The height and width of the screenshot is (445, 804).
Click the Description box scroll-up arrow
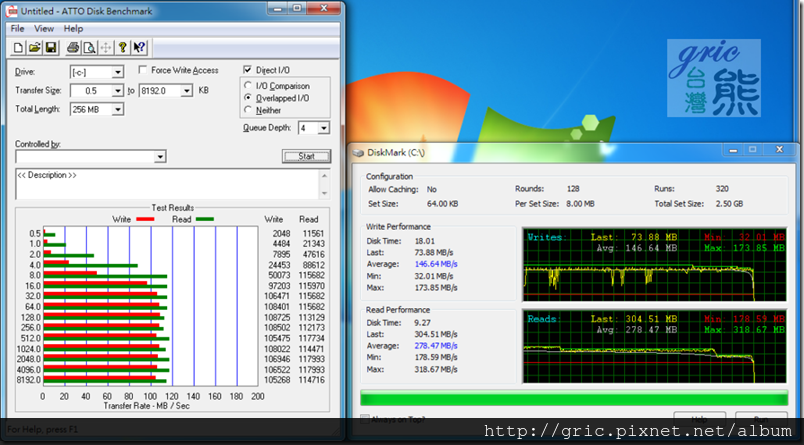pos(325,175)
